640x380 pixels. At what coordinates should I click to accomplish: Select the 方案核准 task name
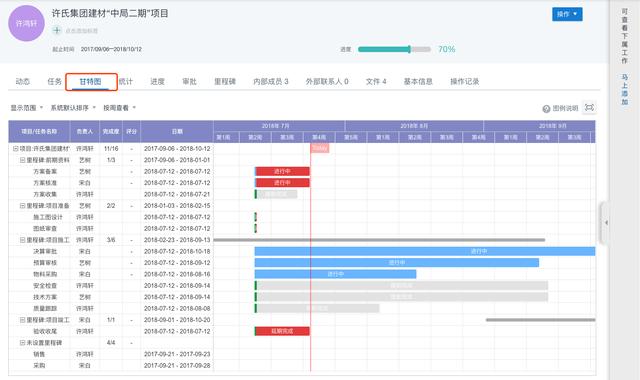pos(45,183)
